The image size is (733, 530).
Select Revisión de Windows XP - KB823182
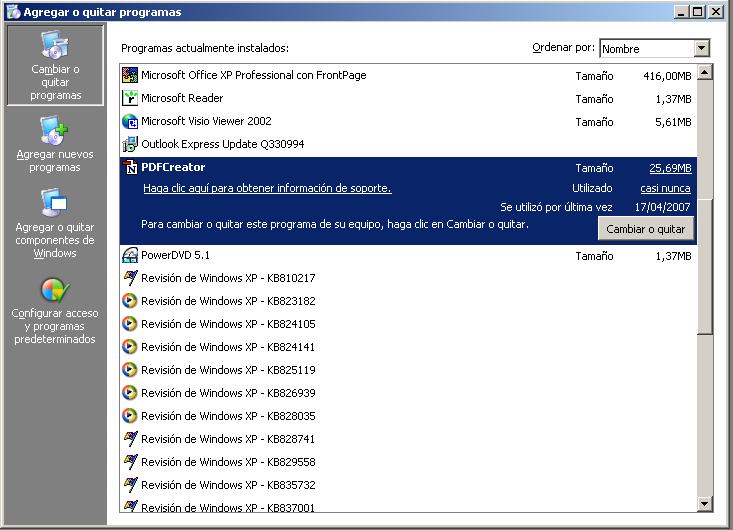(x=408, y=301)
